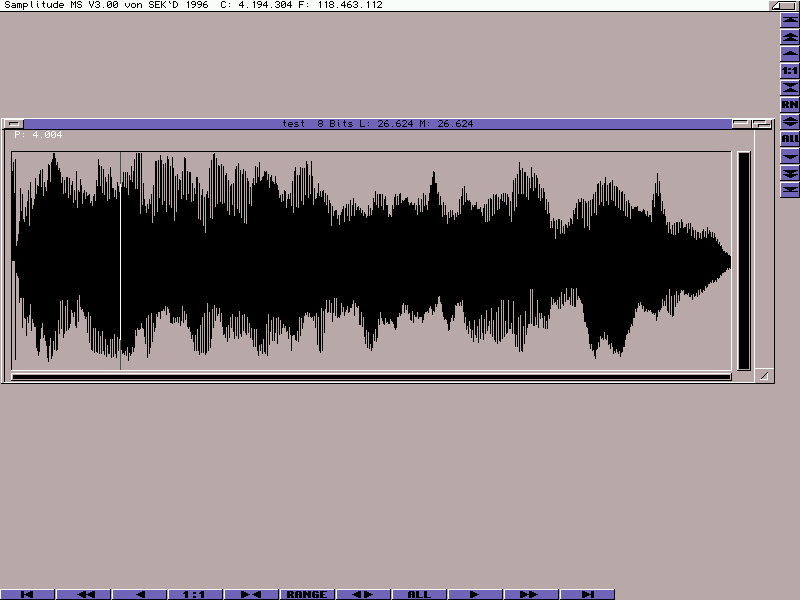The height and width of the screenshot is (600, 800).
Task: Jump to bottom with barred down-arrows icon
Action: coord(790,190)
